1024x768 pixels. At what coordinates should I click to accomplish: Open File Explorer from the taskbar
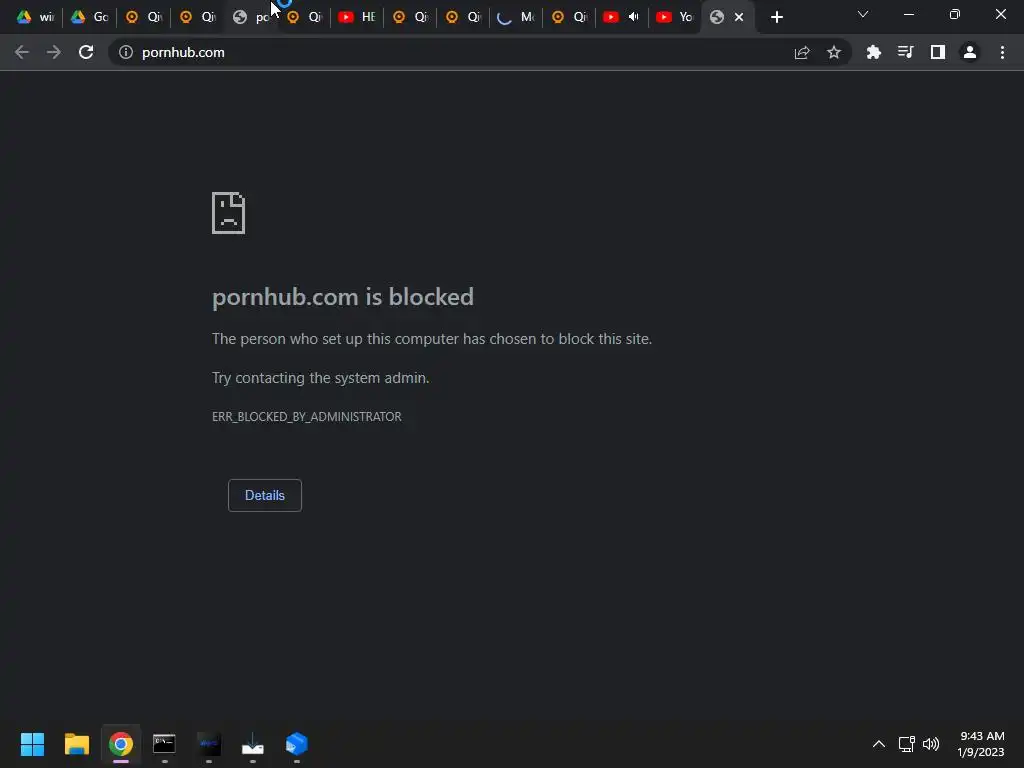click(76, 744)
